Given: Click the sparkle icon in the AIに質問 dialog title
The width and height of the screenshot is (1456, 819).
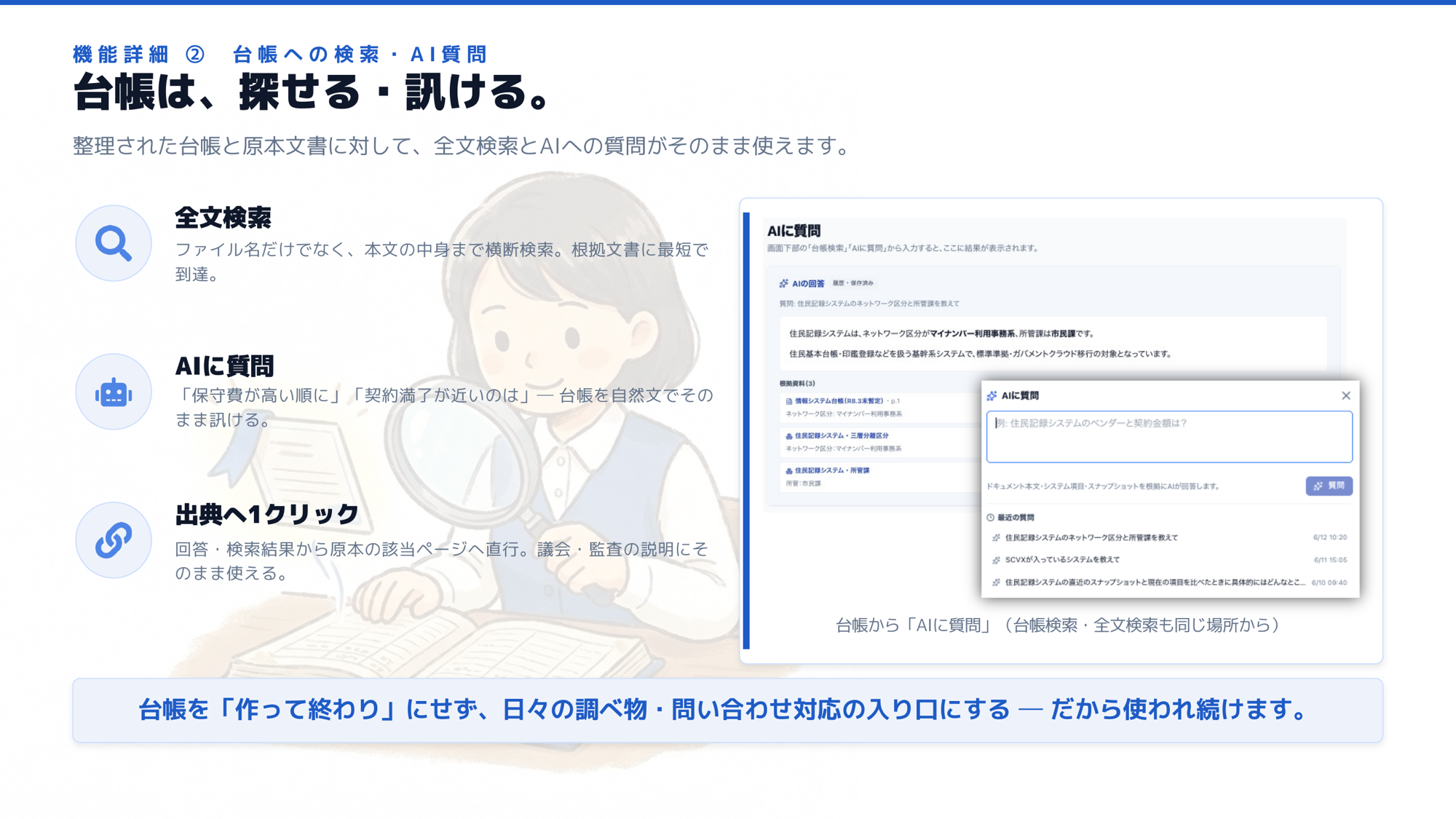Looking at the screenshot, I should (992, 395).
